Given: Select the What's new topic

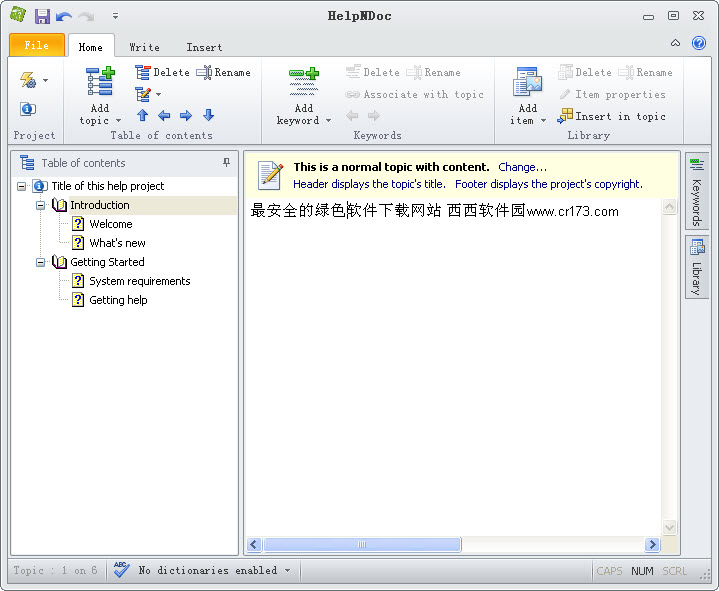Looking at the screenshot, I should 117,243.
